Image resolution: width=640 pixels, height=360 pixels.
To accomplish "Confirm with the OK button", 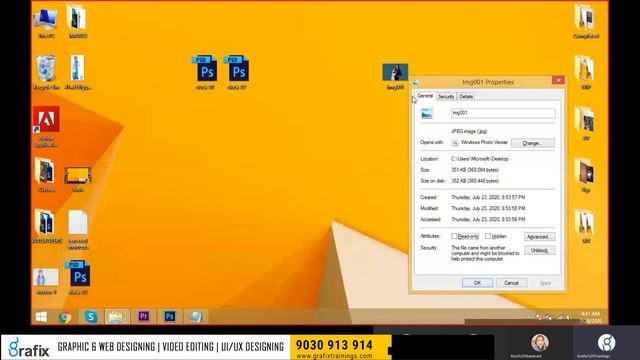I will [x=477, y=283].
